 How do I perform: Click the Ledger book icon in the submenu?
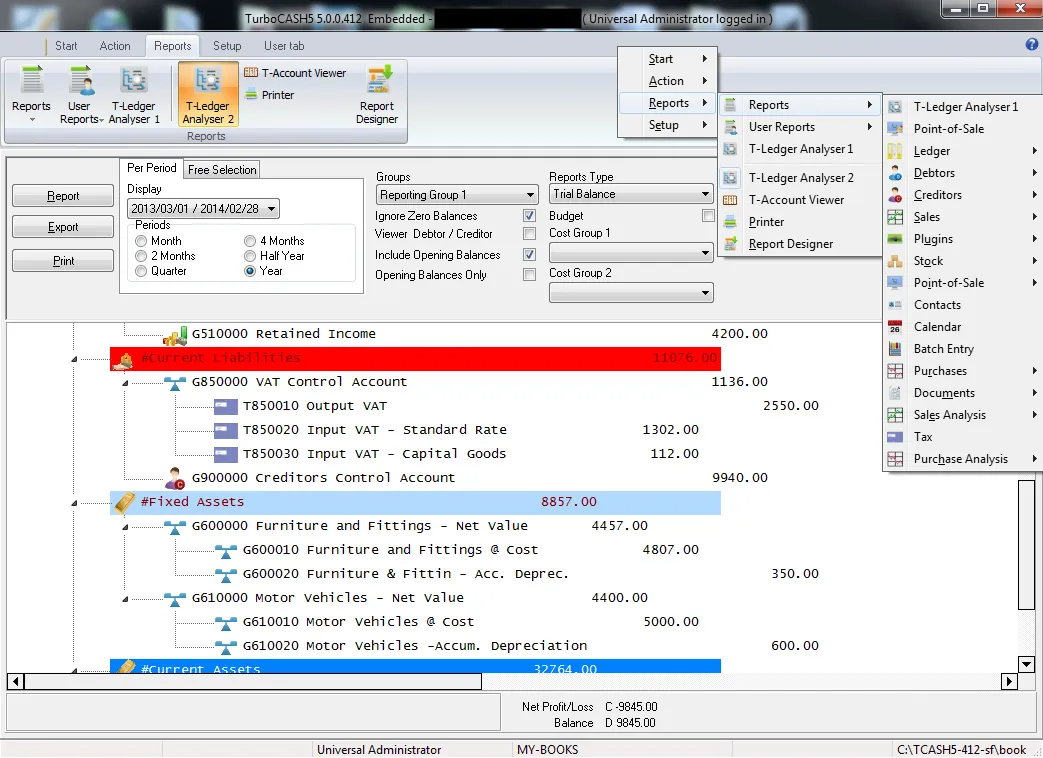(895, 151)
